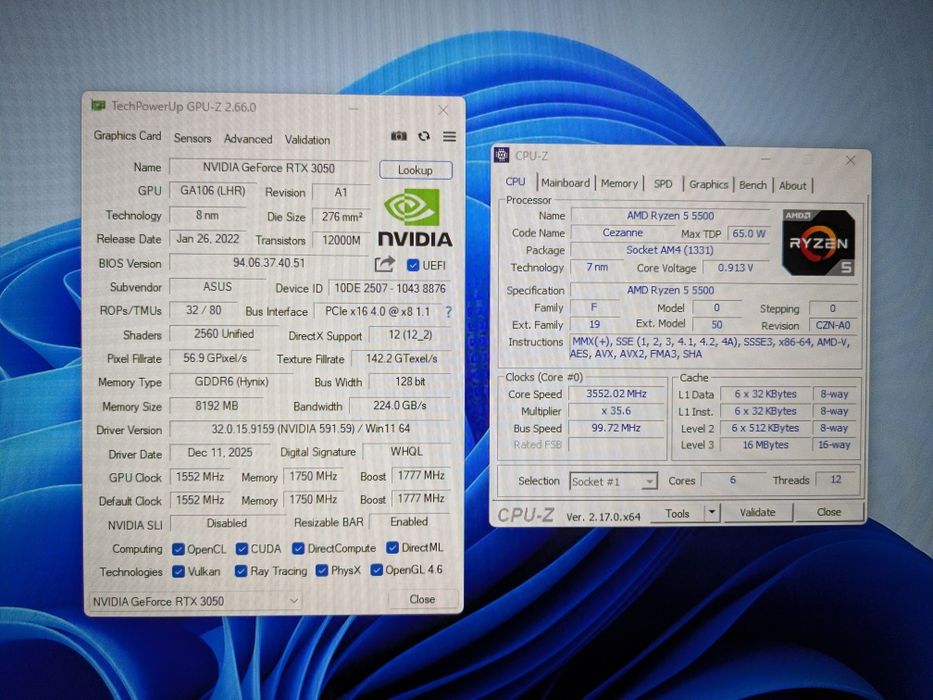
Task: Toggle the CUDA checkbox
Action: click(241, 548)
